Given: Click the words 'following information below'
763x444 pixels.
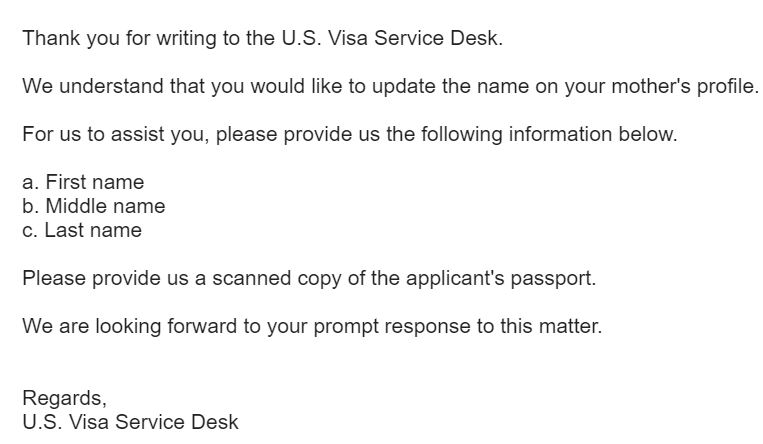Looking at the screenshot, I should pyautogui.click(x=549, y=135).
